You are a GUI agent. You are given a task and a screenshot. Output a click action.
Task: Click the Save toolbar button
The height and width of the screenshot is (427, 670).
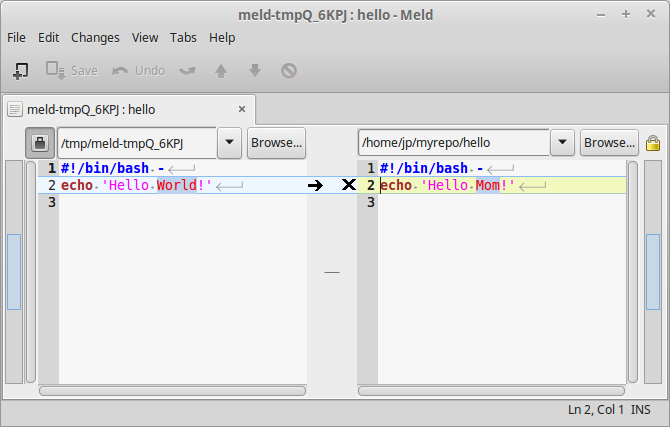[x=72, y=71]
